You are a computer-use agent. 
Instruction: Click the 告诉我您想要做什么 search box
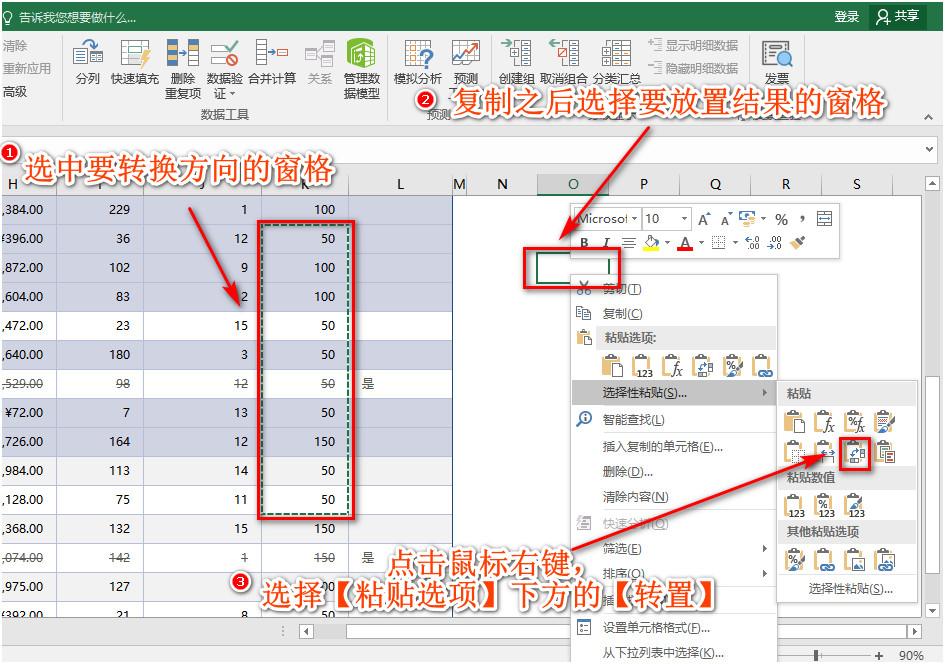tap(71, 17)
